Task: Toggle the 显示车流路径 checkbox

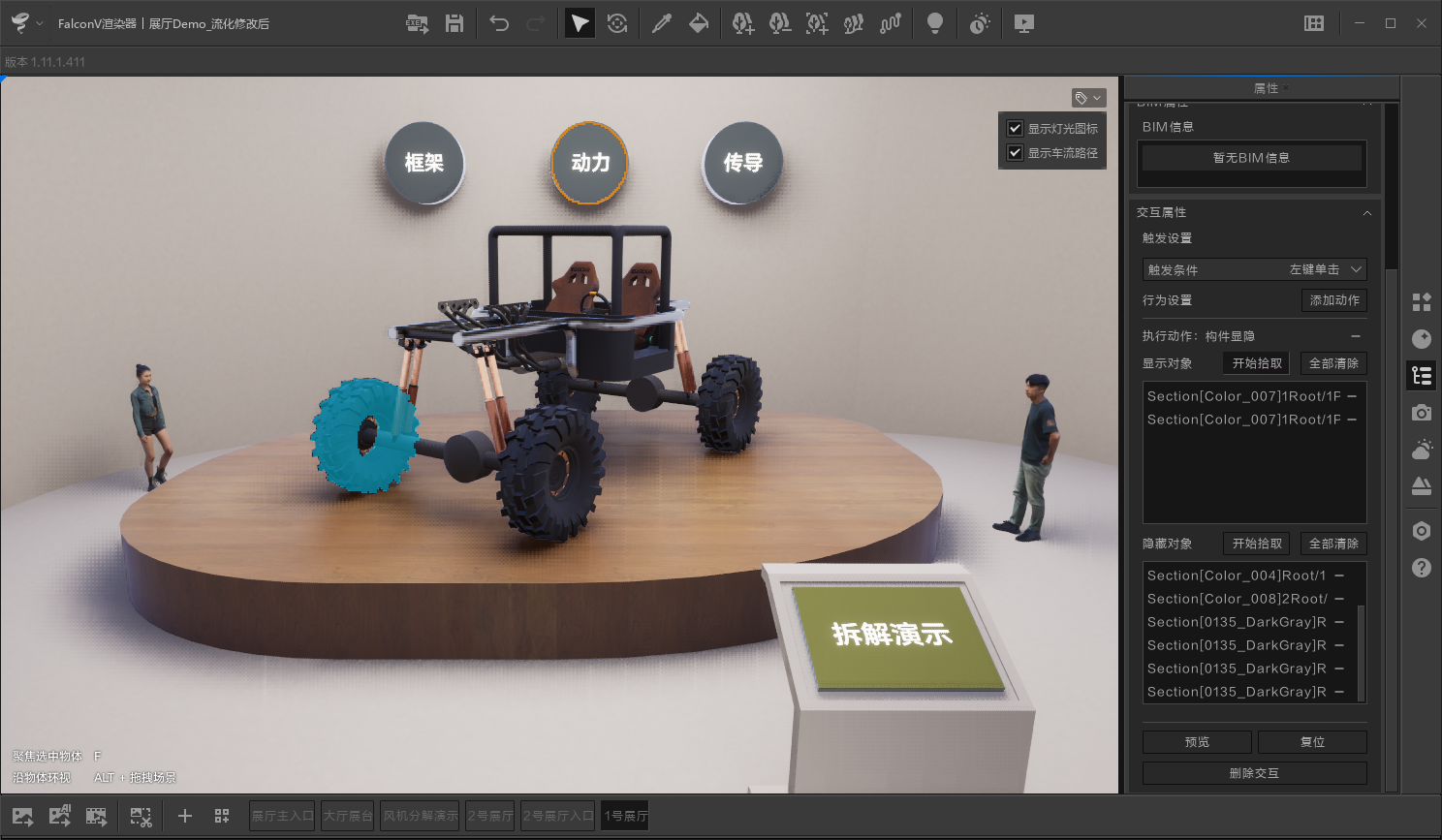Action: point(1015,153)
